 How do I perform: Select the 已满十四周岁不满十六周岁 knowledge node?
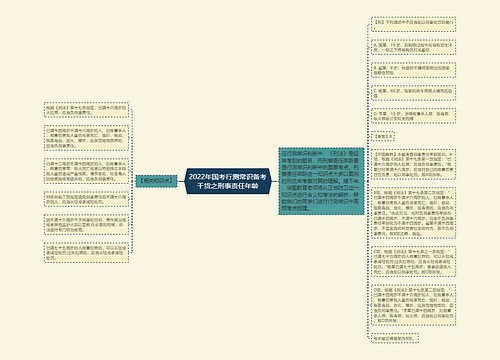point(86,138)
